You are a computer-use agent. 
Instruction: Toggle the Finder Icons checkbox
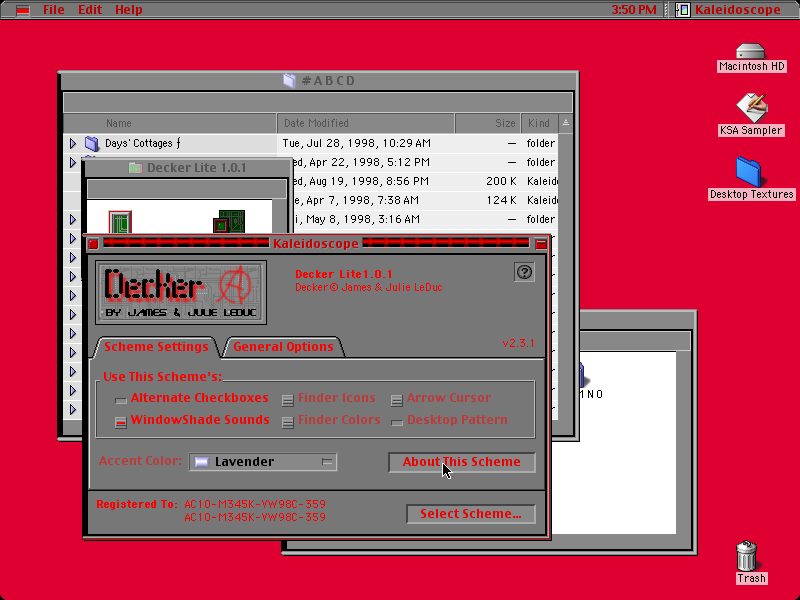(x=288, y=400)
